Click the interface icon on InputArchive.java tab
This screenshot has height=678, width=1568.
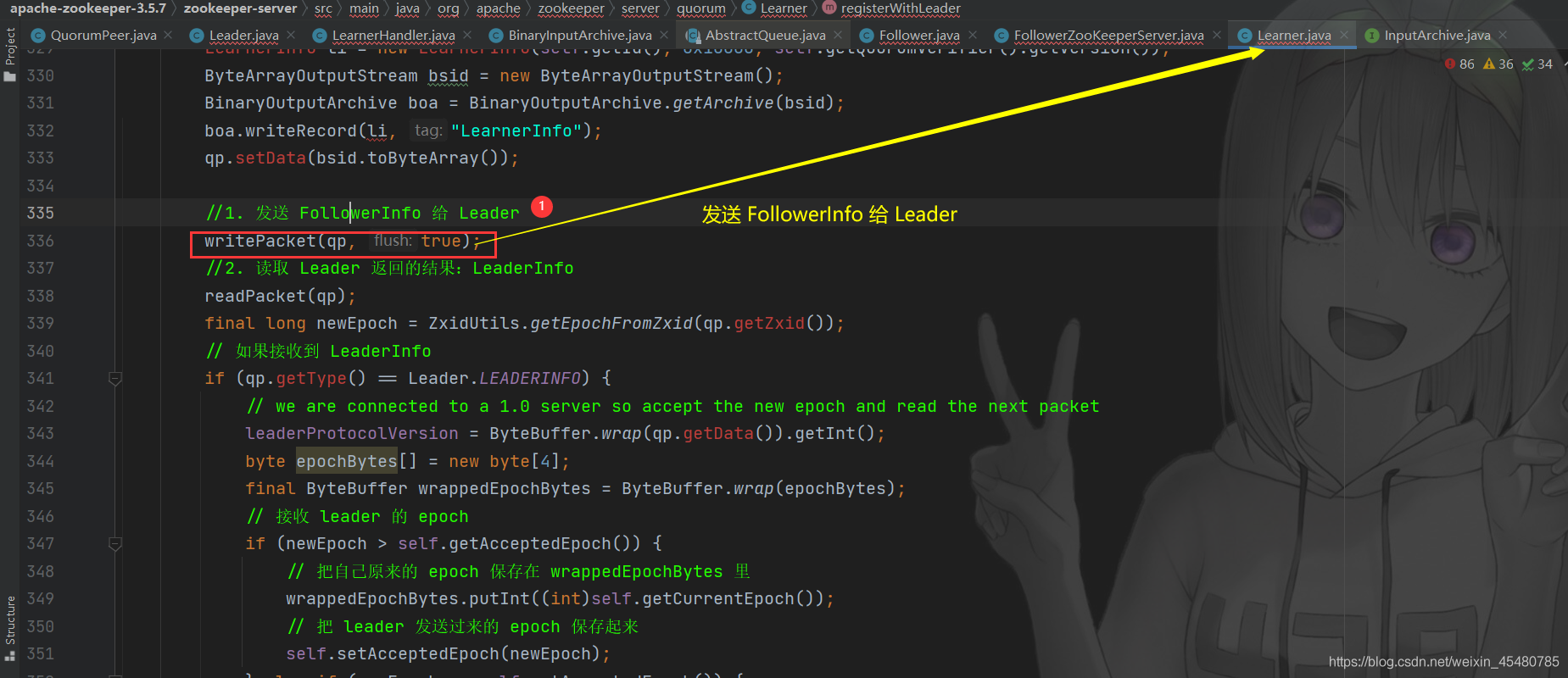pos(1371,36)
